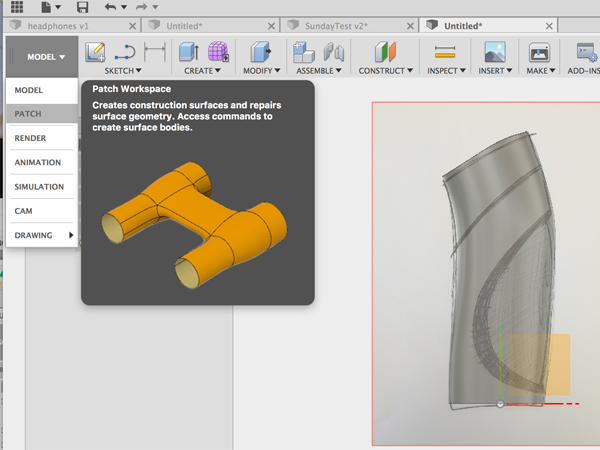The width and height of the screenshot is (600, 450).
Task: Click the Undo arrow icon
Action: (x=110, y=7)
